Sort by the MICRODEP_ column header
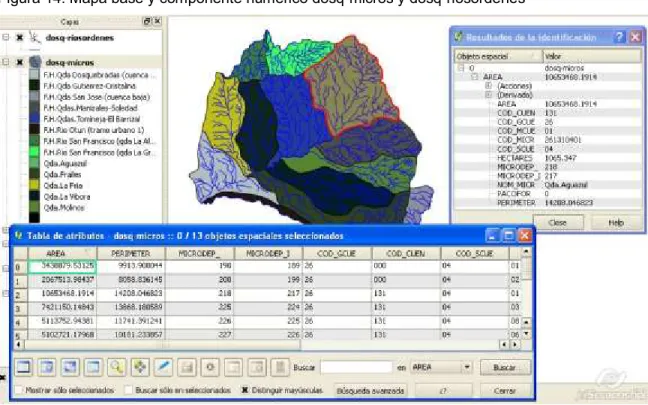 [200, 253]
